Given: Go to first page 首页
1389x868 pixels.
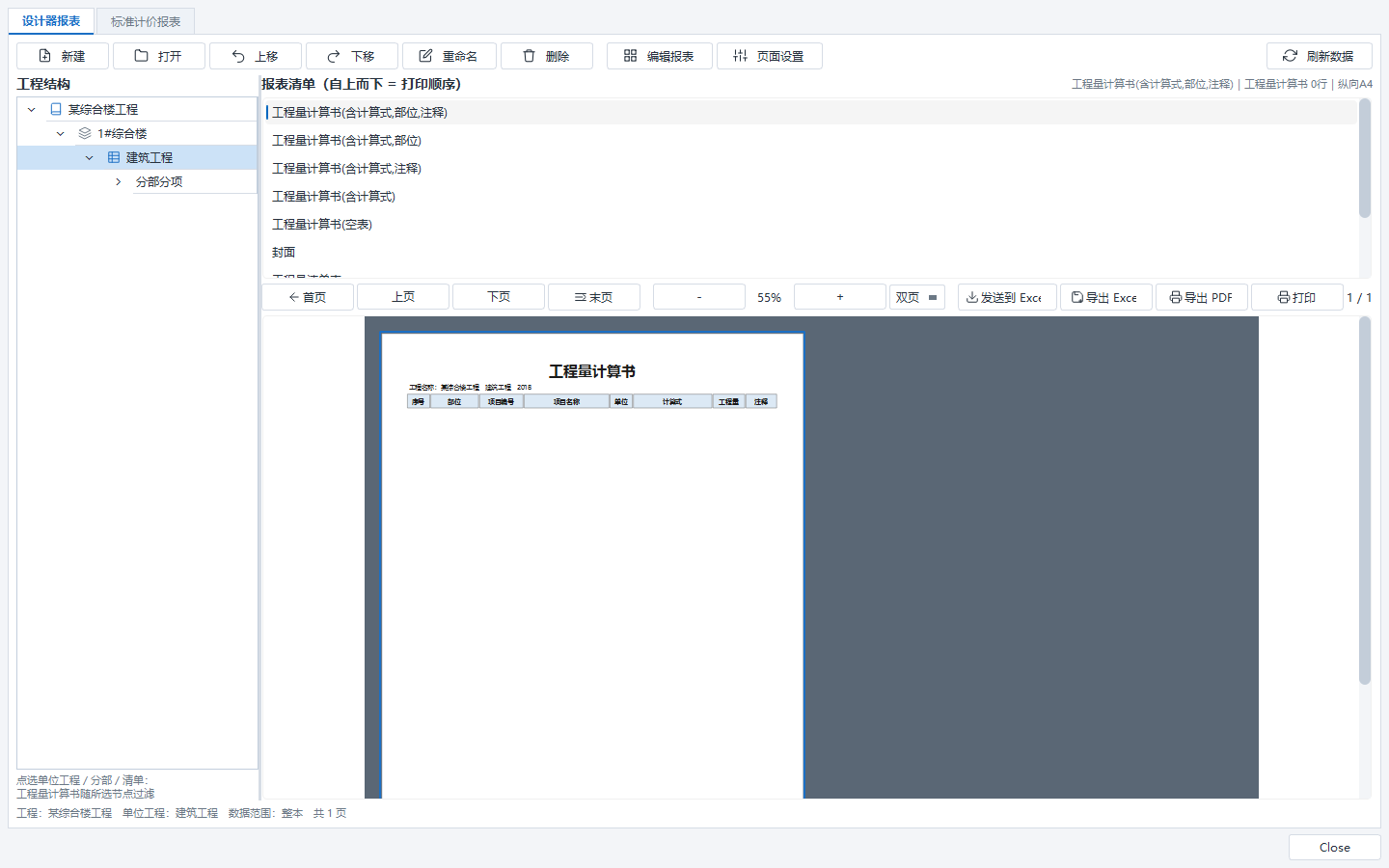Looking at the screenshot, I should click(308, 297).
